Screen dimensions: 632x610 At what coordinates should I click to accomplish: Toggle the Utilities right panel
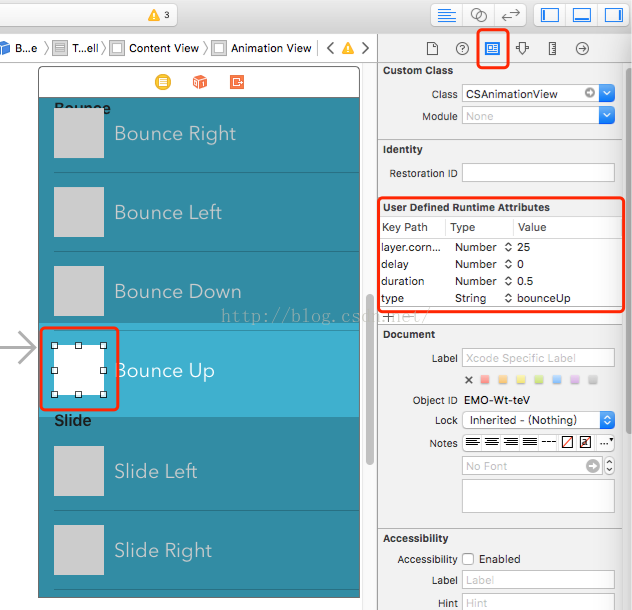point(613,15)
